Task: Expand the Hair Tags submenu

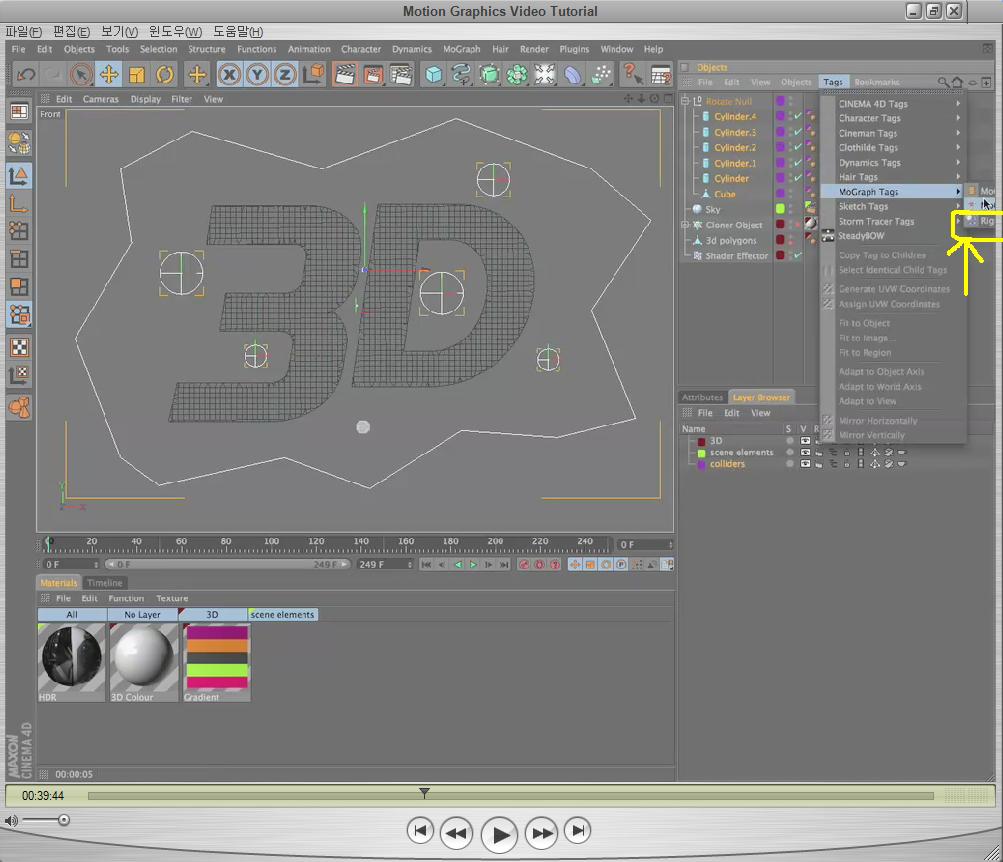Action: point(894,177)
